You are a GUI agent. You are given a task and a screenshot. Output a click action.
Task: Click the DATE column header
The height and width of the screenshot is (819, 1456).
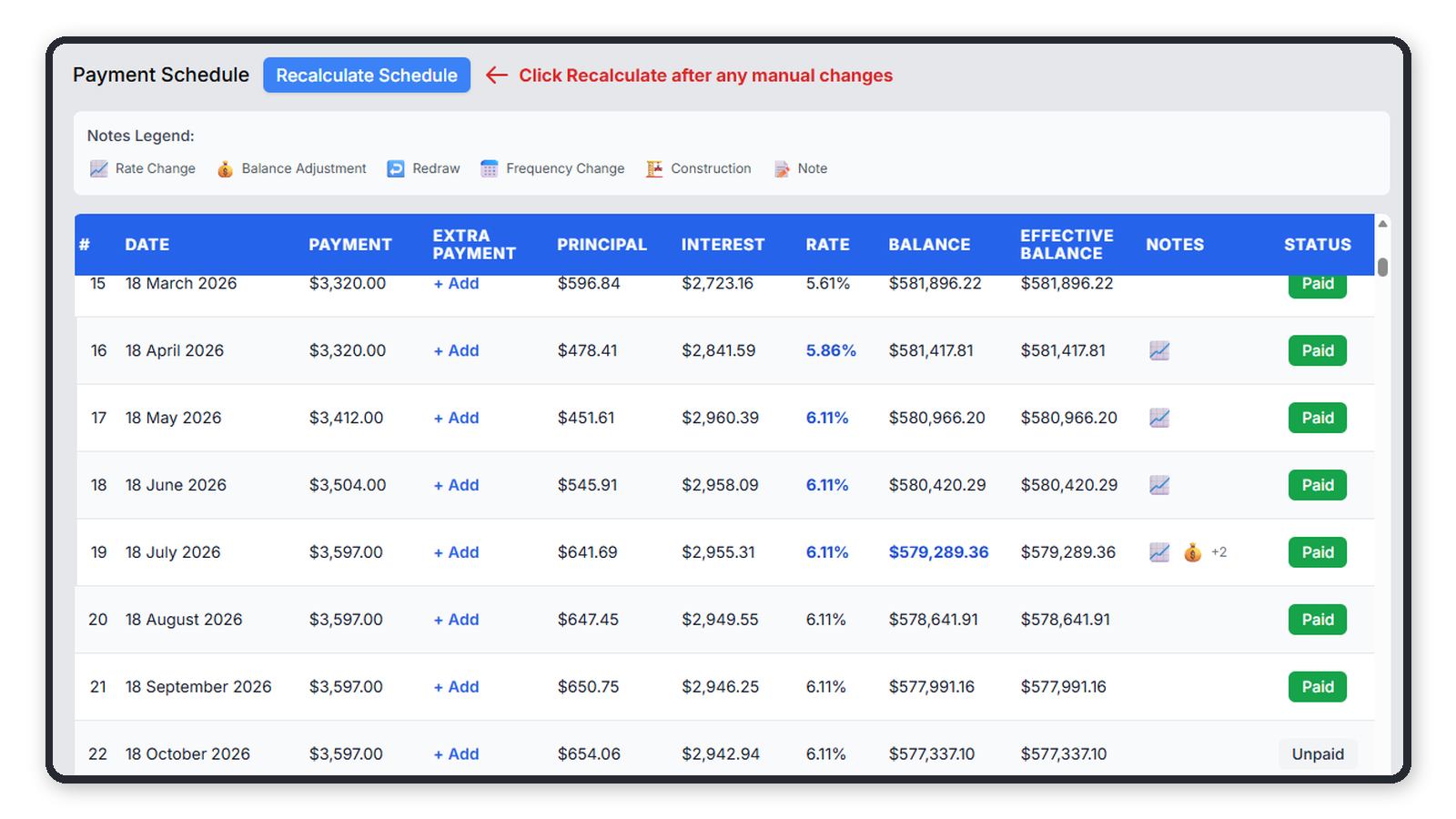[x=147, y=245]
